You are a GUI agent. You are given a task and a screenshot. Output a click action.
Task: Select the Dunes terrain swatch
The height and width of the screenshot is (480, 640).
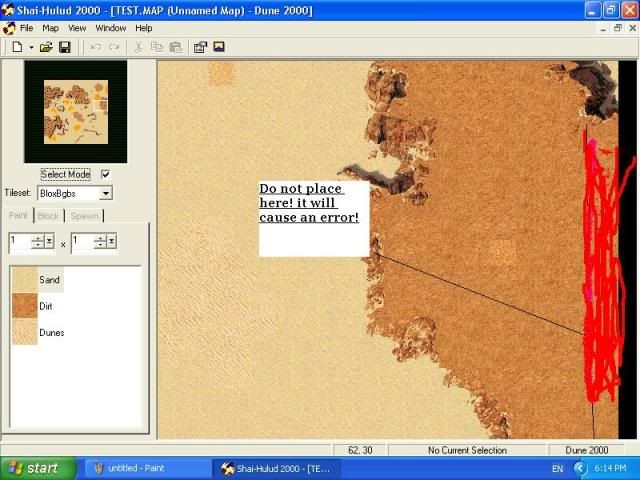coord(25,332)
